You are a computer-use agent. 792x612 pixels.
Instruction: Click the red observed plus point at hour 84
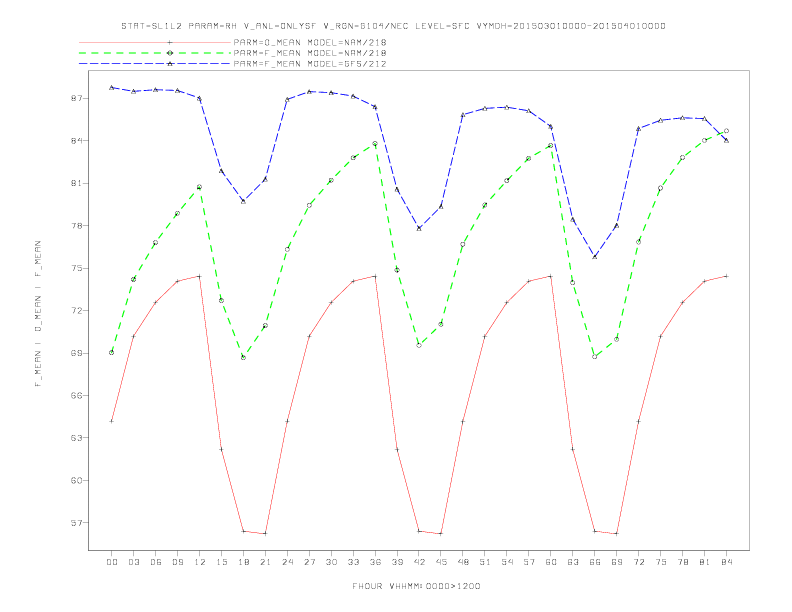pos(726,276)
